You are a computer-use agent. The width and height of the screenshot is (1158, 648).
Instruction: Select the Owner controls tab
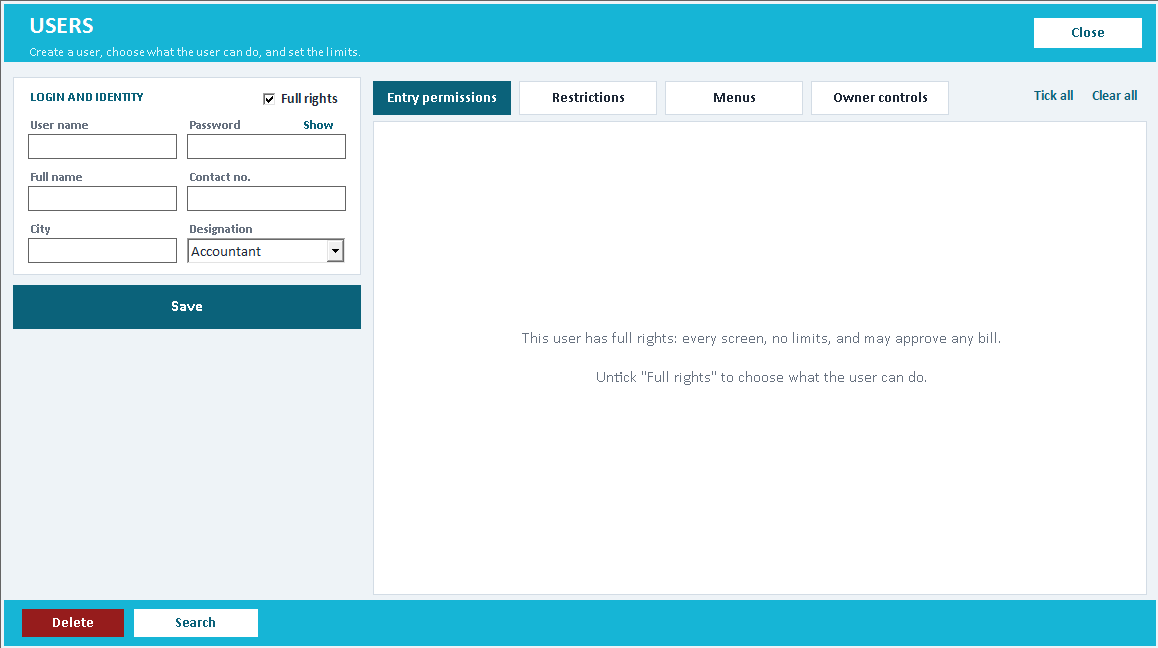(x=880, y=98)
